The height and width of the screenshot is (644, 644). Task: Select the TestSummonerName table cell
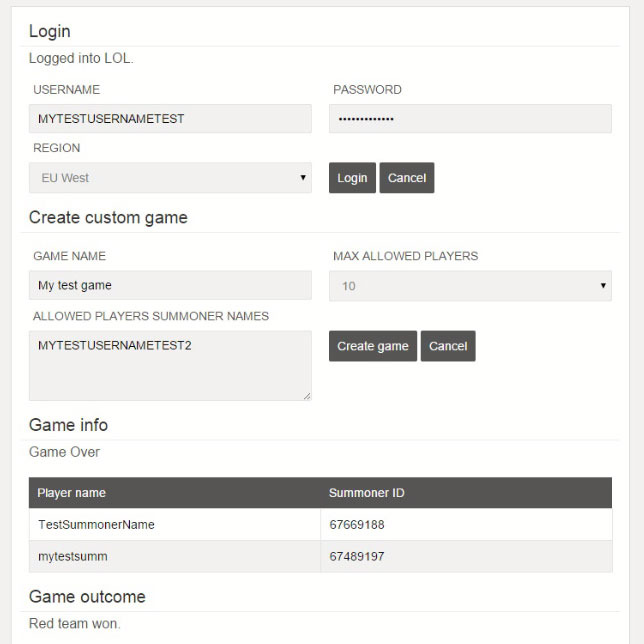point(96,525)
